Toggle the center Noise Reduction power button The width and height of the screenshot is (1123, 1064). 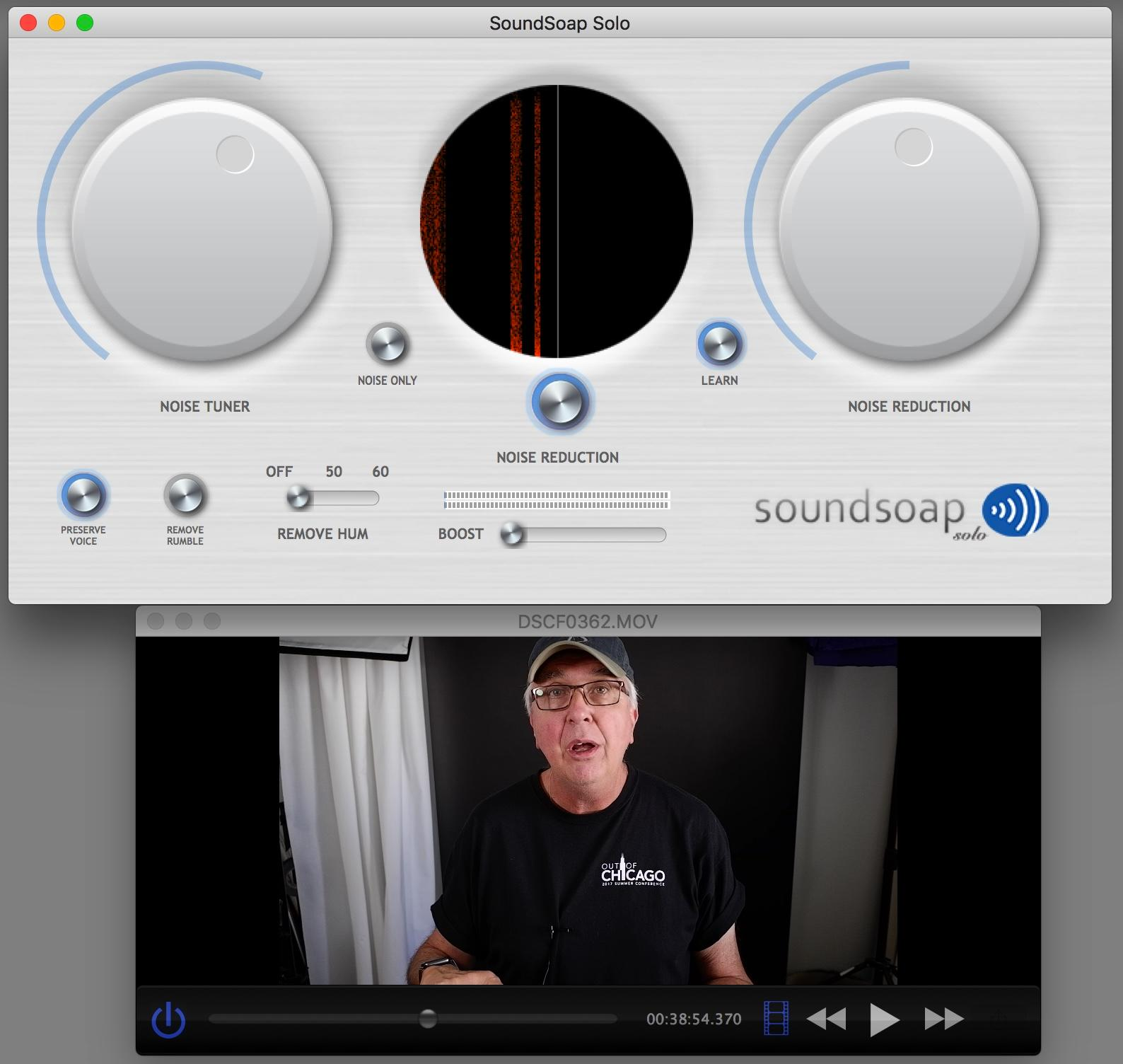[x=560, y=403]
